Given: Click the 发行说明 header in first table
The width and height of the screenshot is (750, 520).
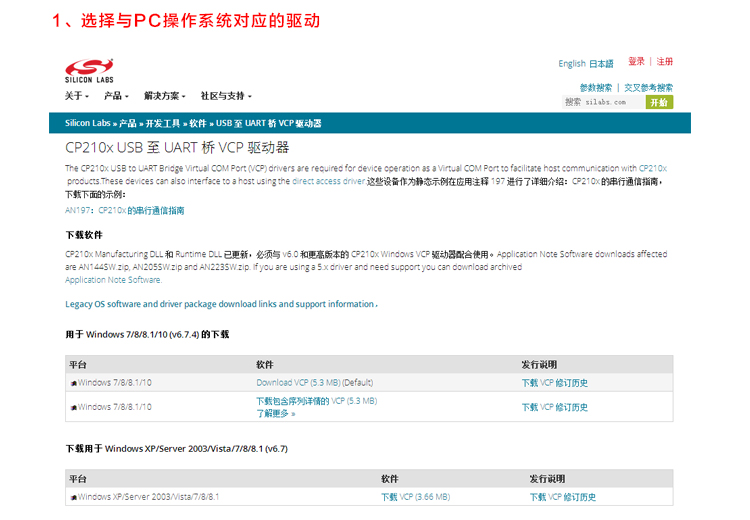Looking at the screenshot, I should click(x=539, y=365).
